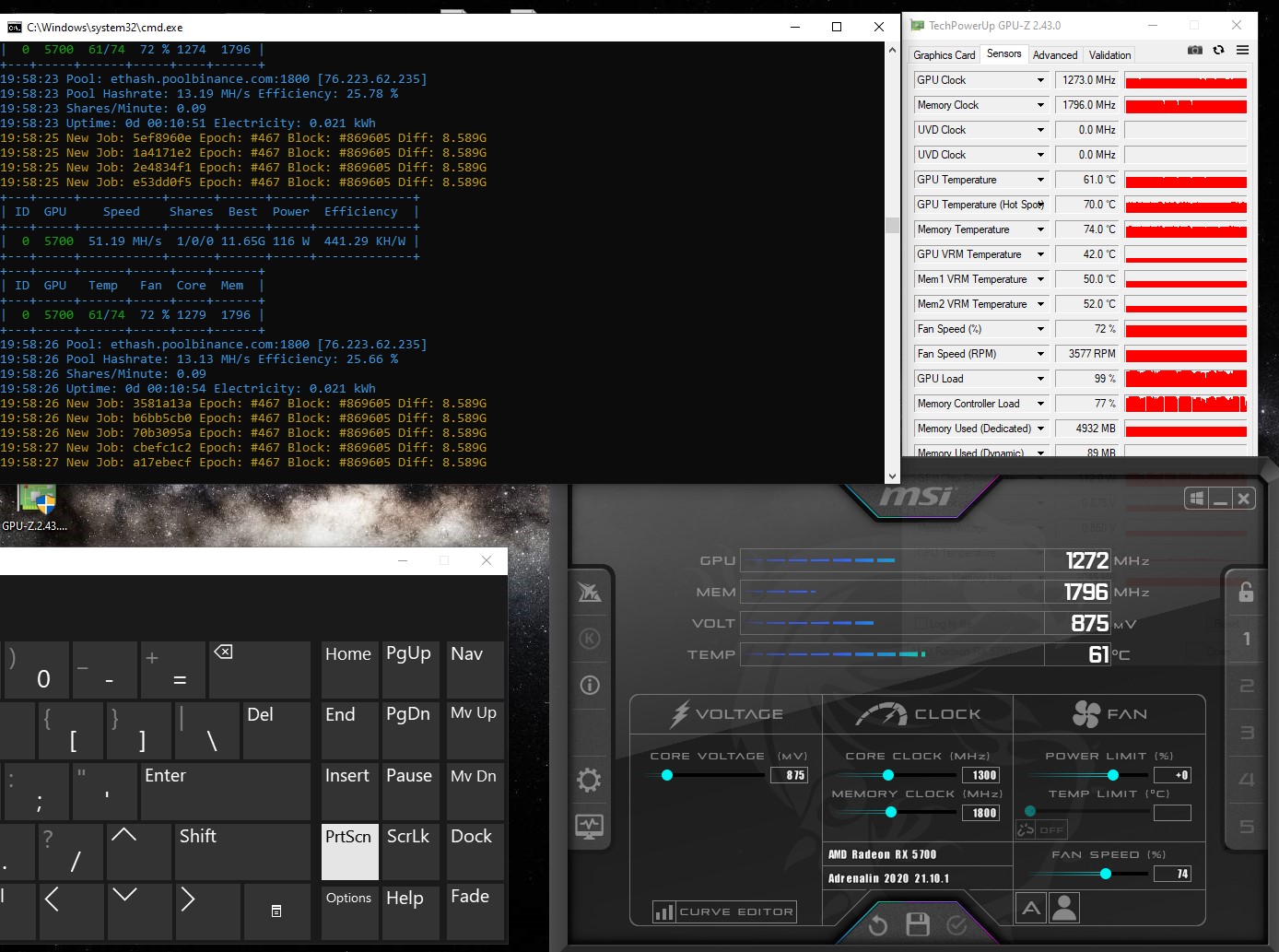1279x952 pixels.
Task: Save Afterburner profile with floppy icon
Action: pos(918,924)
